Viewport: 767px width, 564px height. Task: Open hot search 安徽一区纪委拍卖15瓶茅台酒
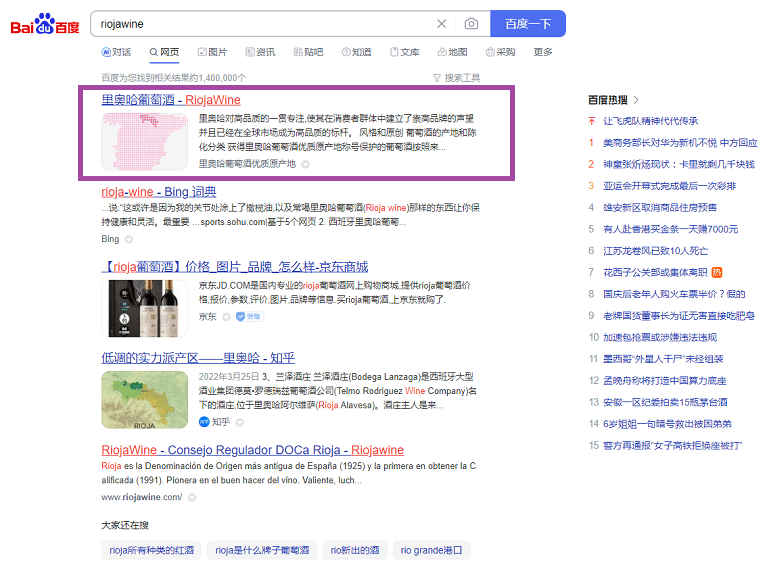(665, 402)
